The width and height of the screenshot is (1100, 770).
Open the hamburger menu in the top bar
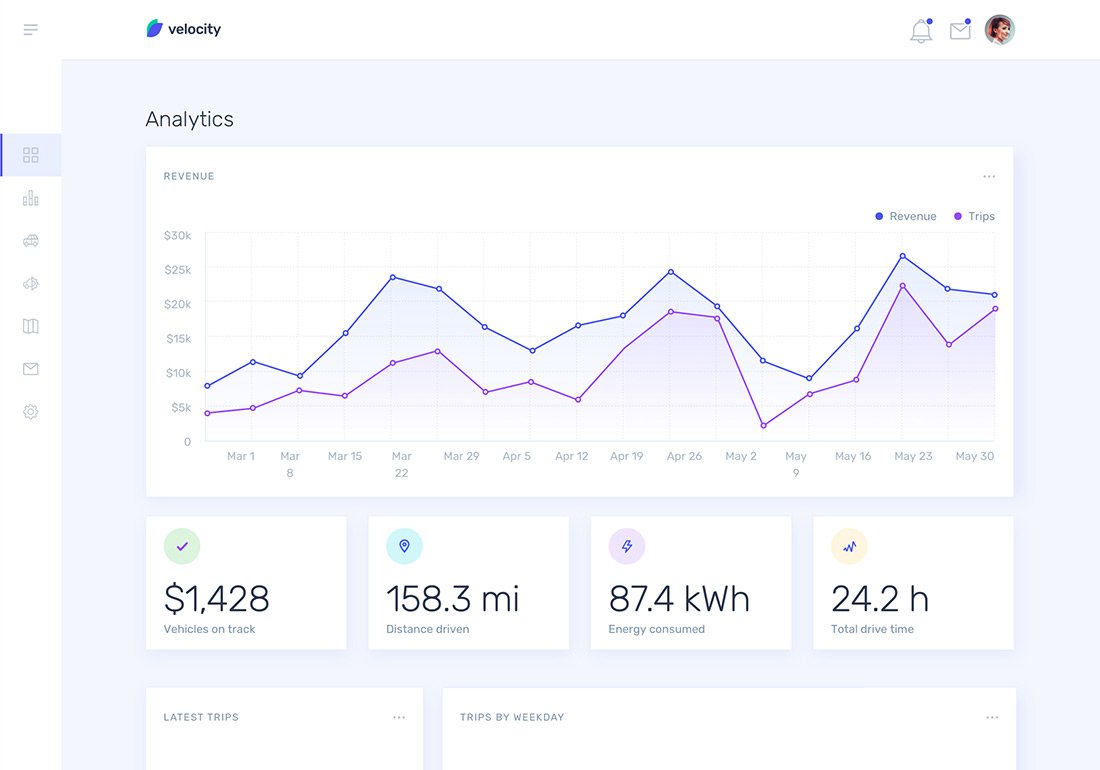[x=31, y=30]
